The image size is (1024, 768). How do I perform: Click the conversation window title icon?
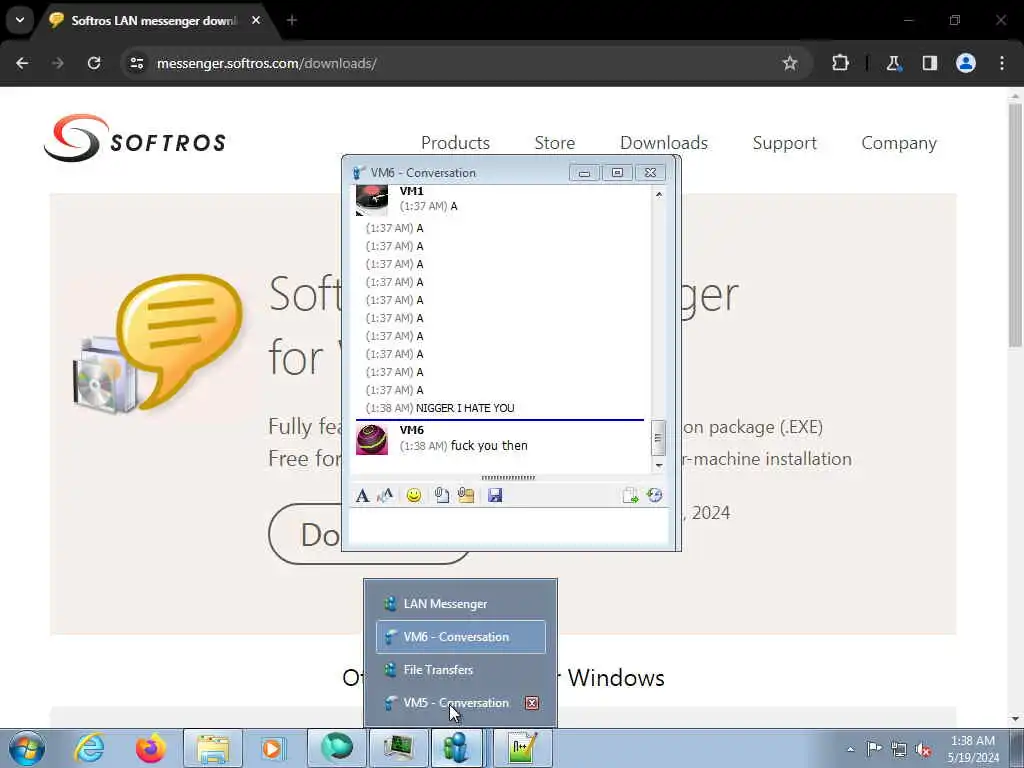[359, 173]
